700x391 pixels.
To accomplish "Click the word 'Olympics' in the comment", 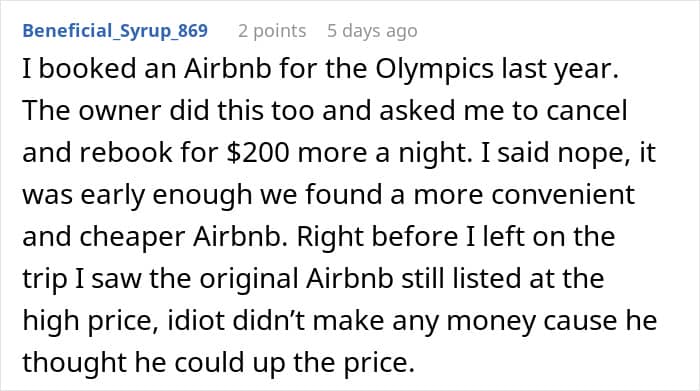I will click(x=434, y=69).
